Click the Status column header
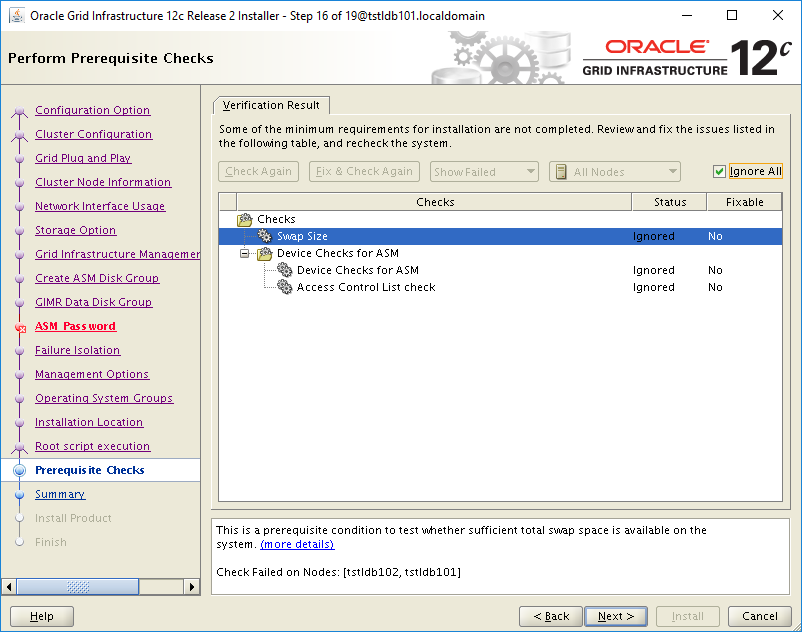The image size is (802, 632). click(x=670, y=202)
